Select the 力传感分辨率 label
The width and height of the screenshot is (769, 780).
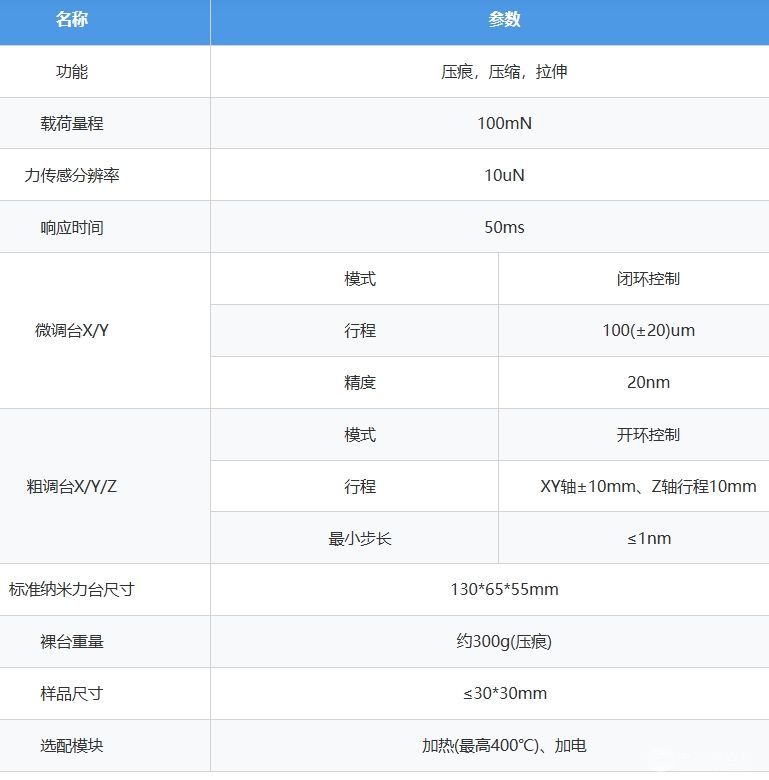[72, 176]
